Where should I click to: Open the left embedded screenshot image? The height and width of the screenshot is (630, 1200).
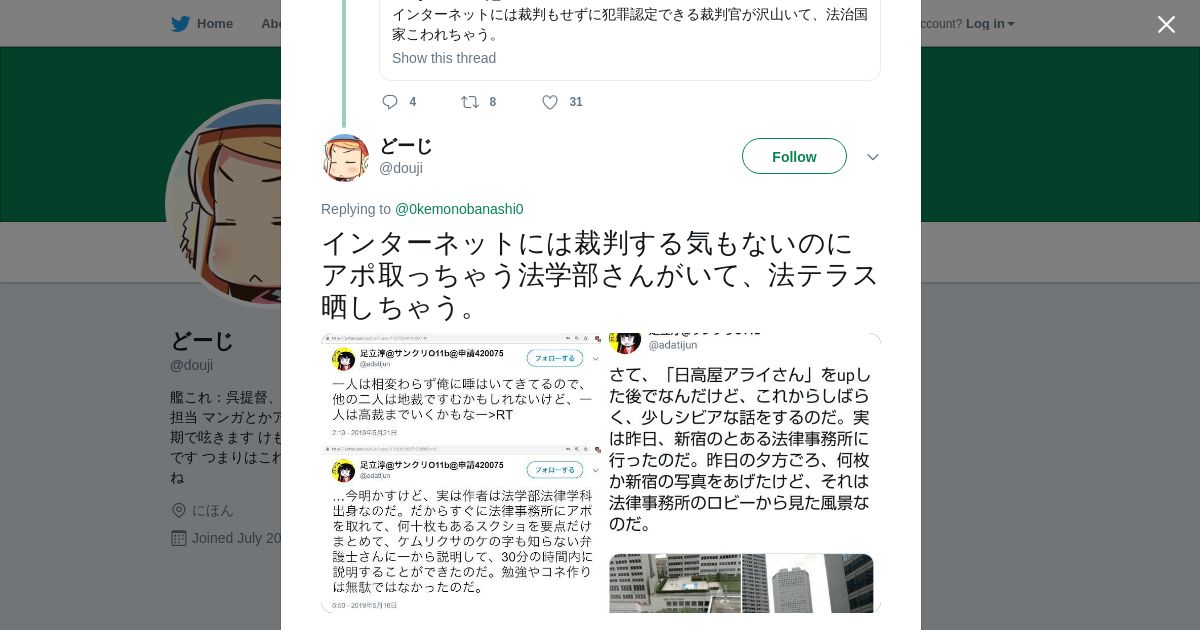pyautogui.click(x=461, y=473)
